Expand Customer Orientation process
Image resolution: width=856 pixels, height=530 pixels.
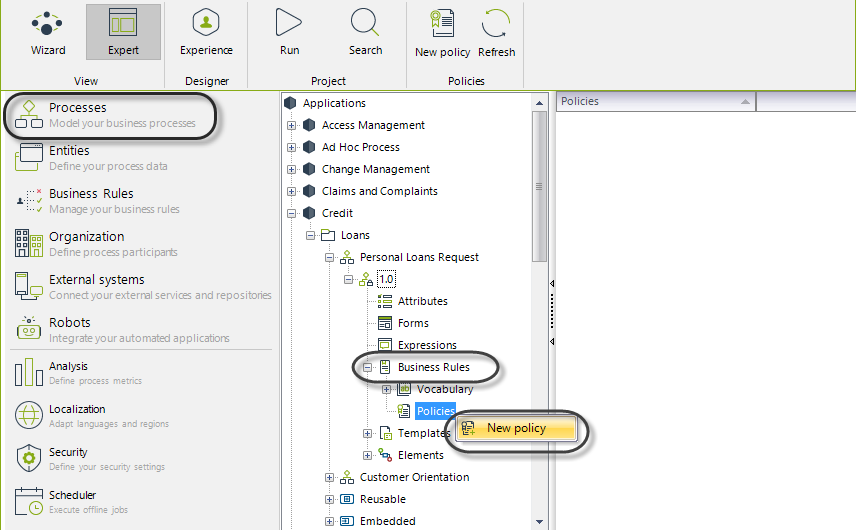point(329,478)
